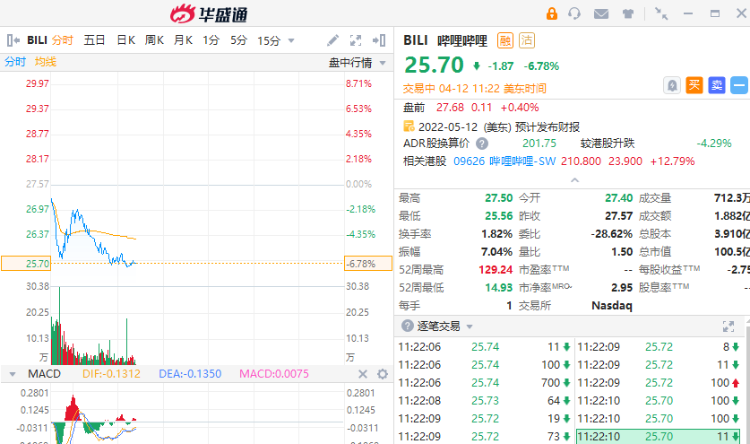Click the pencil drawing tool icon
750x444 pixels.
click(333, 41)
